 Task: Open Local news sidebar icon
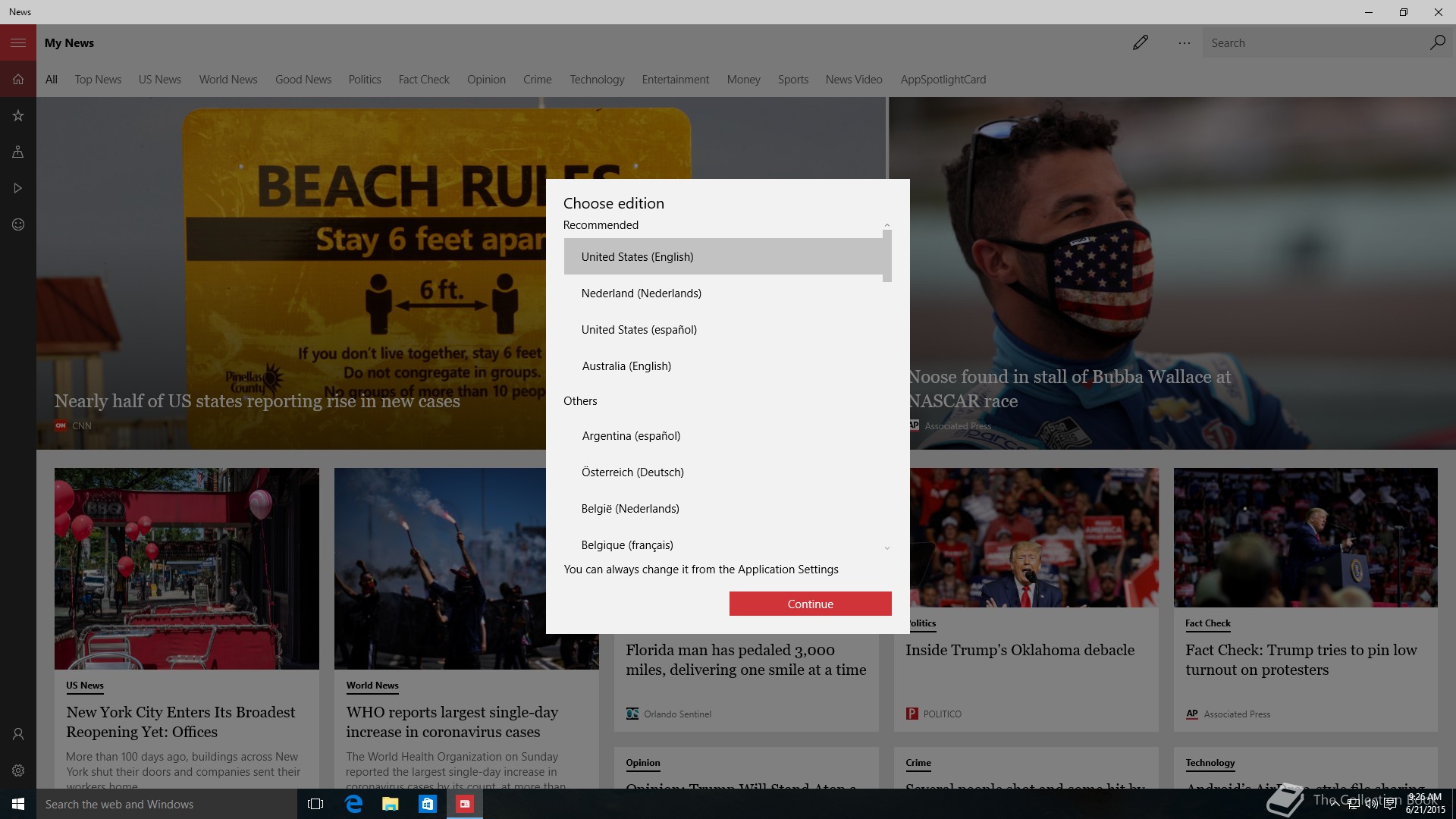coord(18,152)
